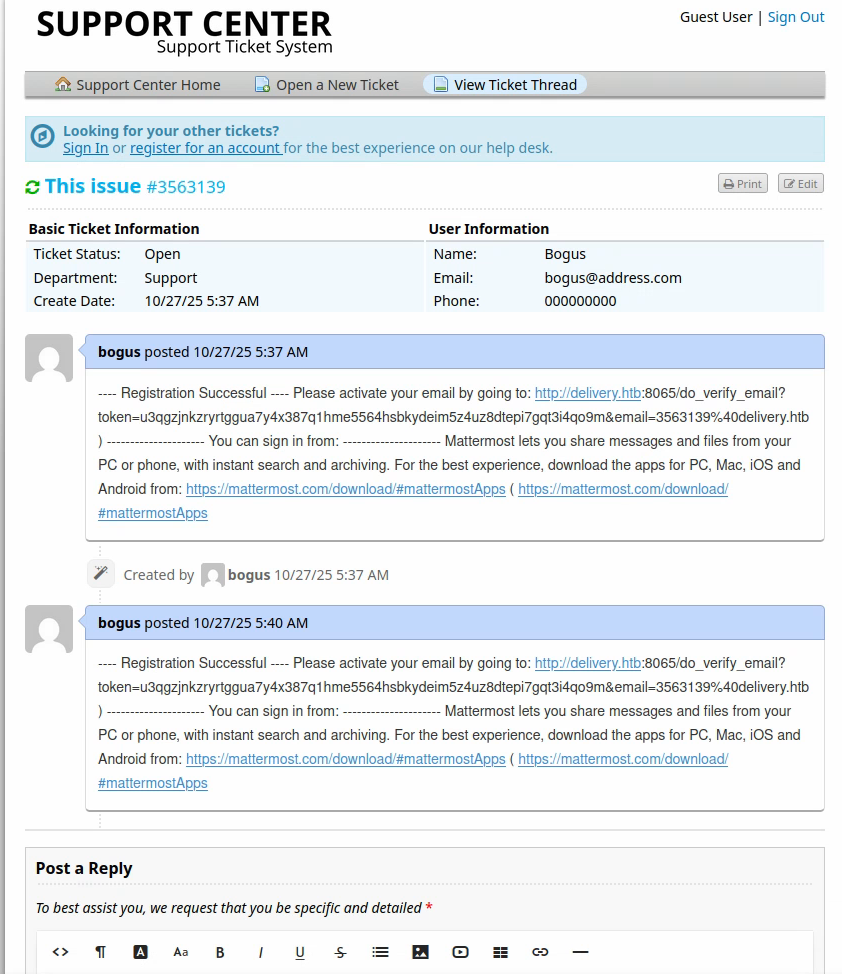Insert a table into the reply

(501, 952)
